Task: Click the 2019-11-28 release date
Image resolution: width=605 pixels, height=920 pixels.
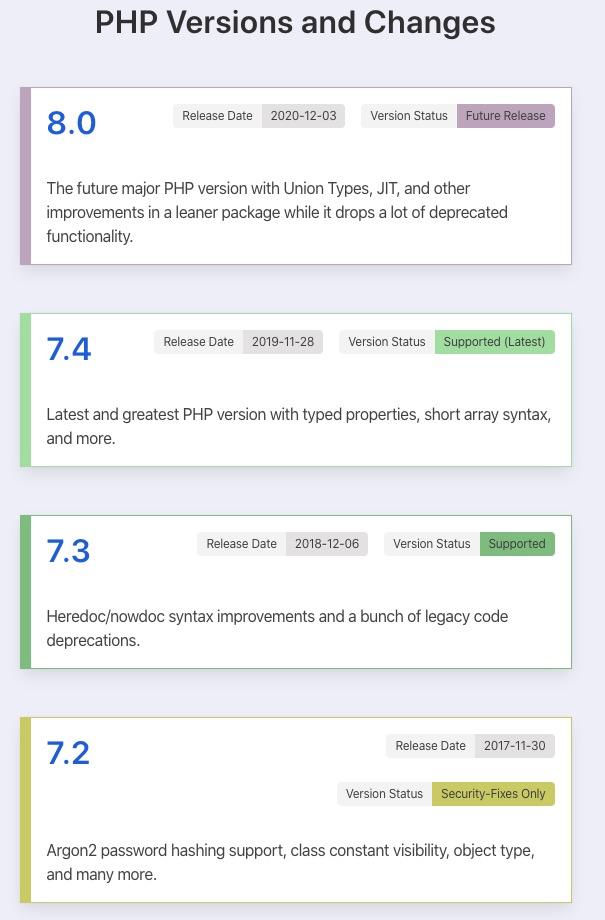Action: (282, 342)
